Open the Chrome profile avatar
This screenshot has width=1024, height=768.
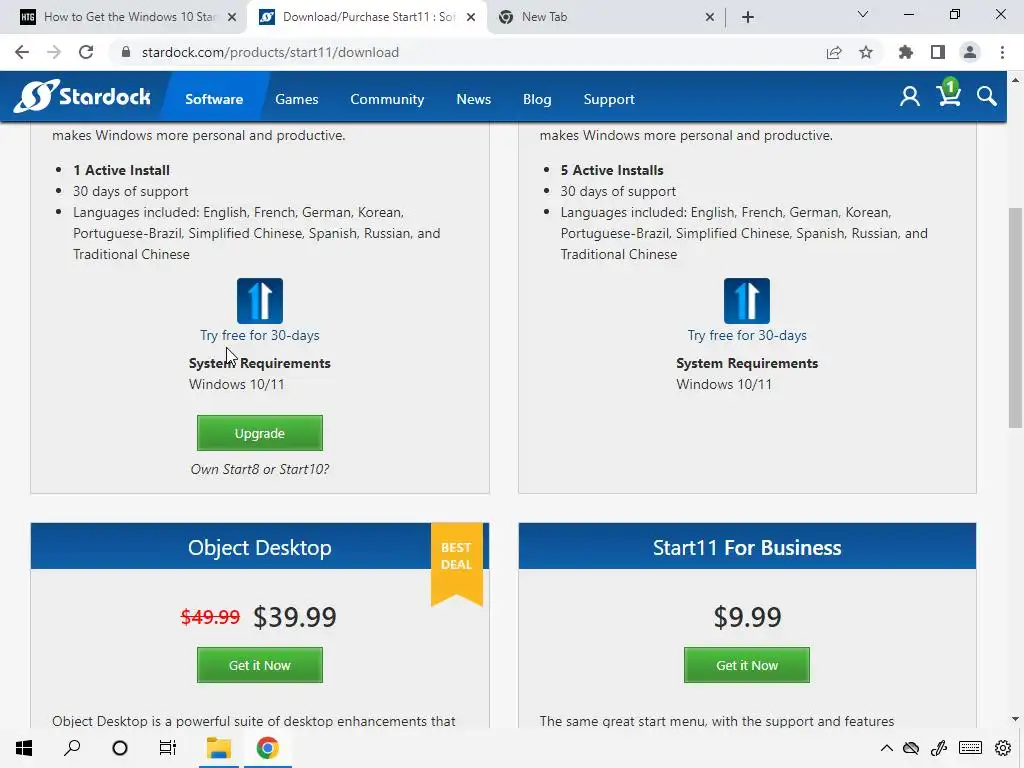[x=970, y=52]
